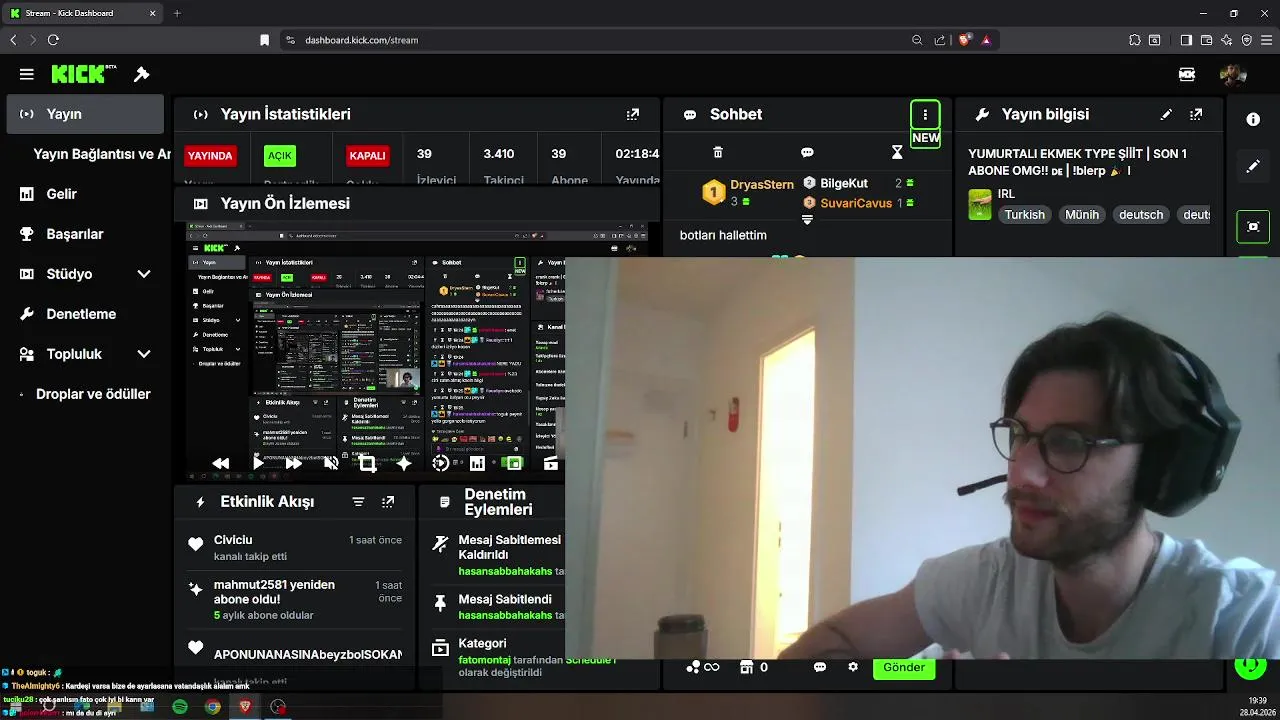1280x720 pixels.
Task: Pop out the Yayın bilgisi panel
Action: tap(1196, 115)
